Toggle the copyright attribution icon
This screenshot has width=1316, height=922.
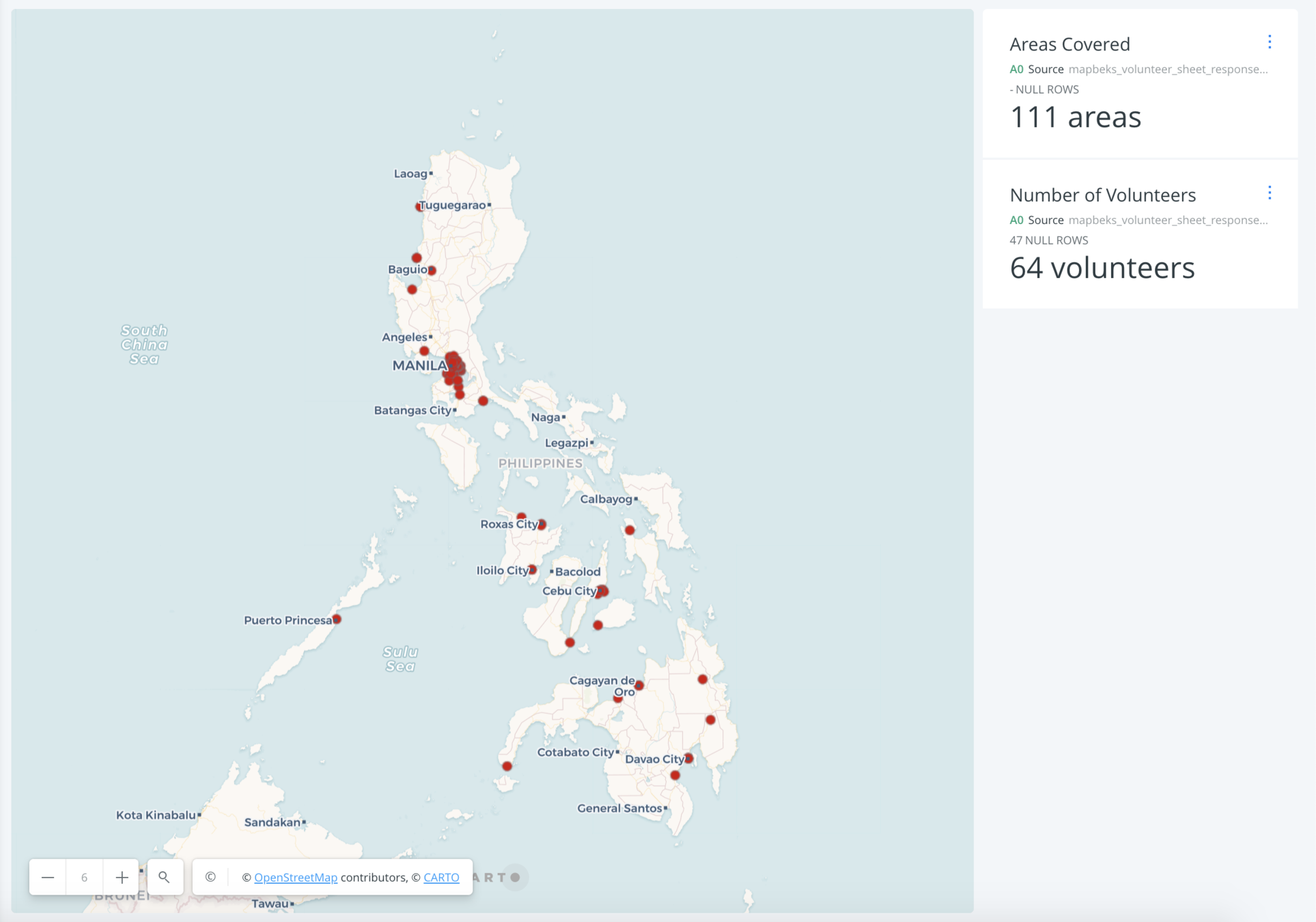(x=210, y=877)
